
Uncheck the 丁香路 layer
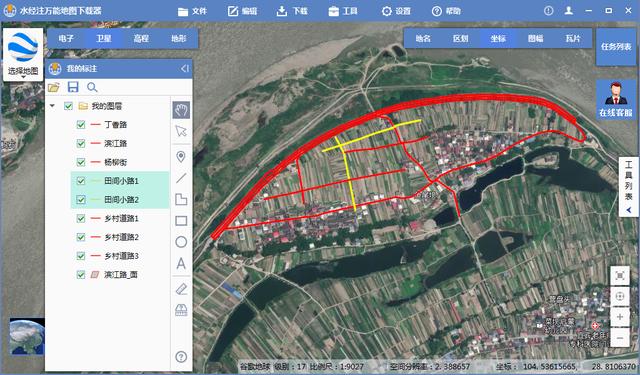[81, 124]
